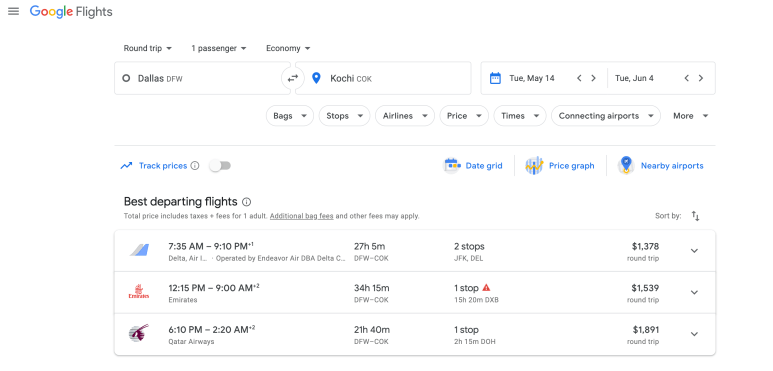
Task: Swap origin and destination airports
Action: pos(293,78)
